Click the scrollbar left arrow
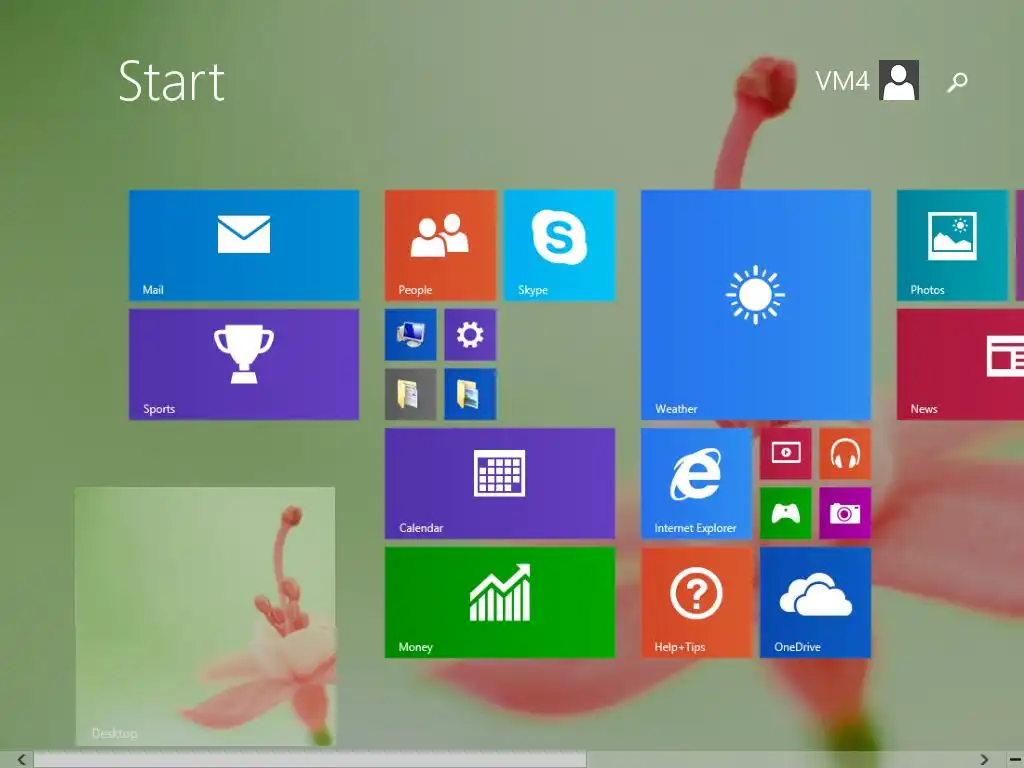Screen dimensions: 1024x768 pyautogui.click(x=21, y=760)
